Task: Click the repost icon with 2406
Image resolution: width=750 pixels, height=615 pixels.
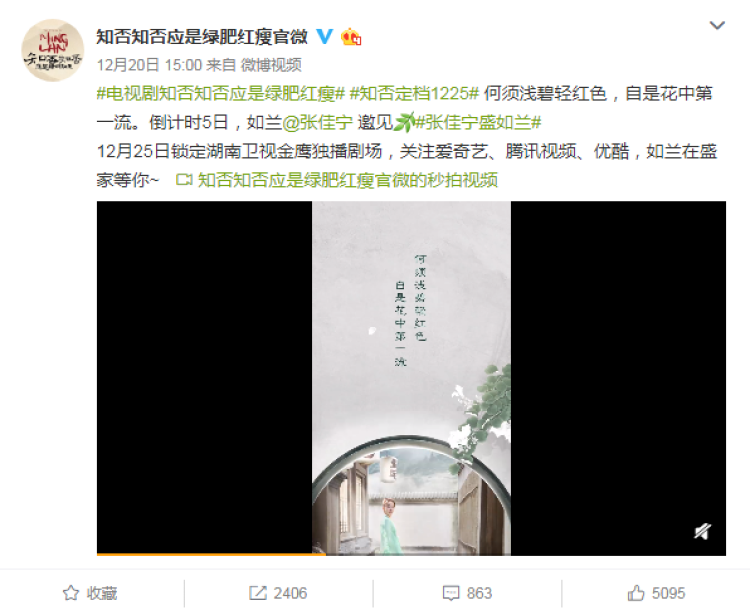Action: pos(257,593)
